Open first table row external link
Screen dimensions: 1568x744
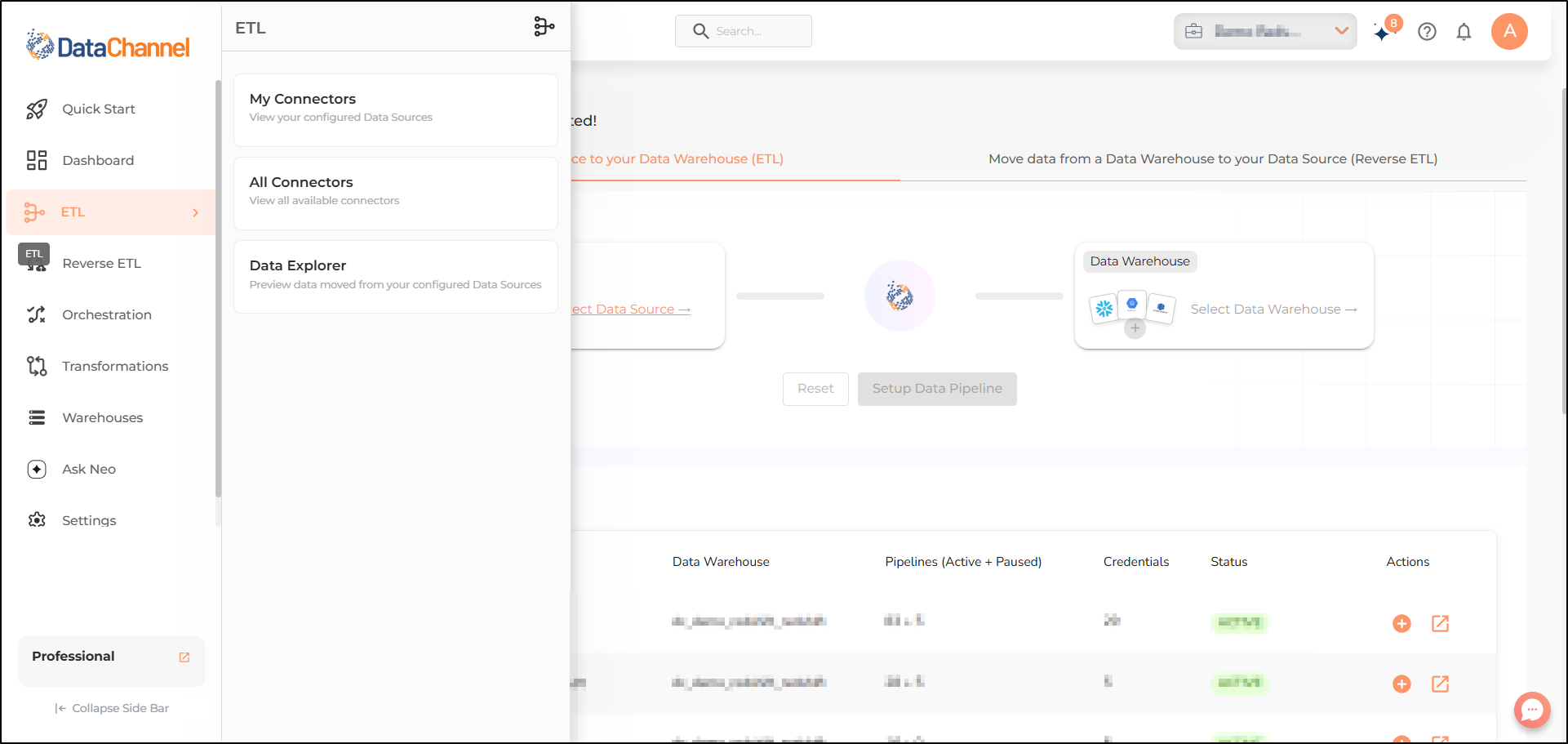[1441, 624]
